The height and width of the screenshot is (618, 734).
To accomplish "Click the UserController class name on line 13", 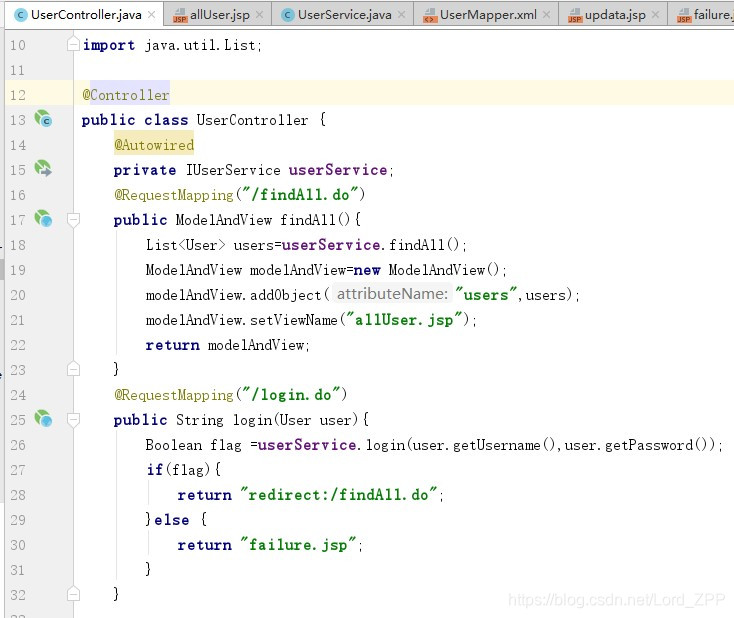I will 252,120.
